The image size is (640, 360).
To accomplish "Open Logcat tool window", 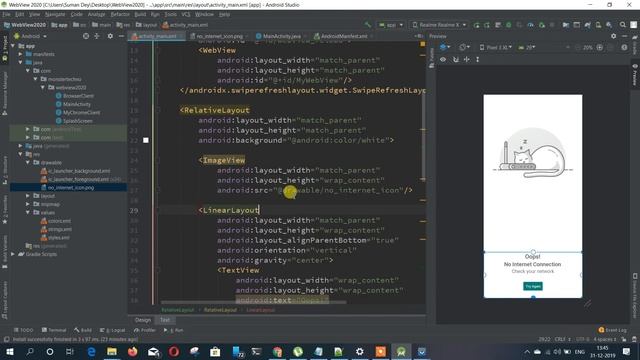I will point(113,330).
